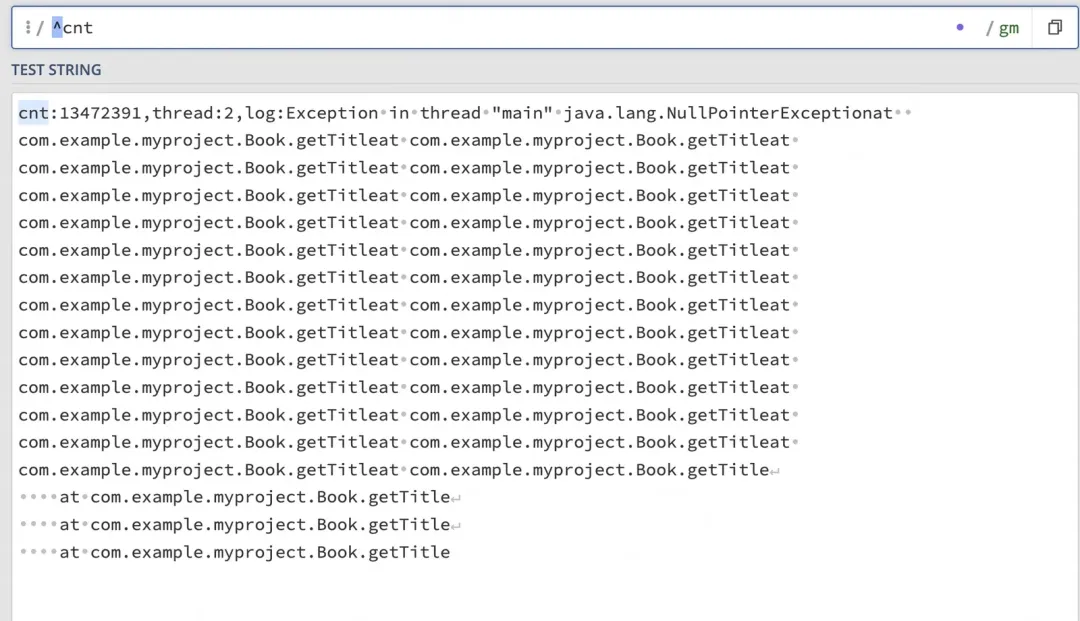Viewport: 1080px width, 621px height.
Task: Click the '13472391' count value
Action: [101, 113]
